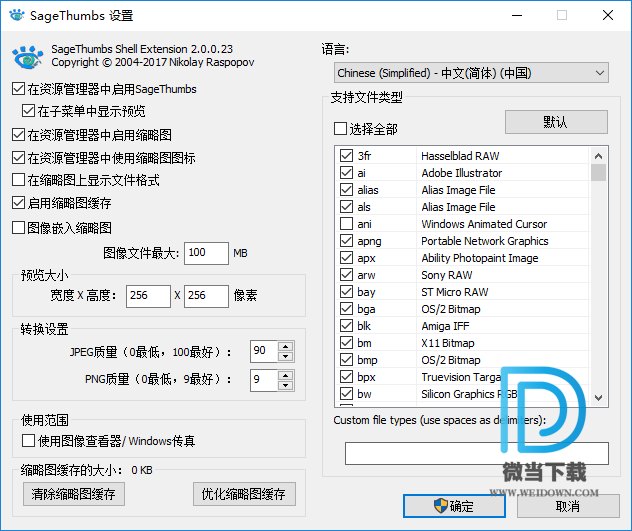The image size is (632, 531).
Task: Click the JPEG quality value field 90
Action: (264, 351)
